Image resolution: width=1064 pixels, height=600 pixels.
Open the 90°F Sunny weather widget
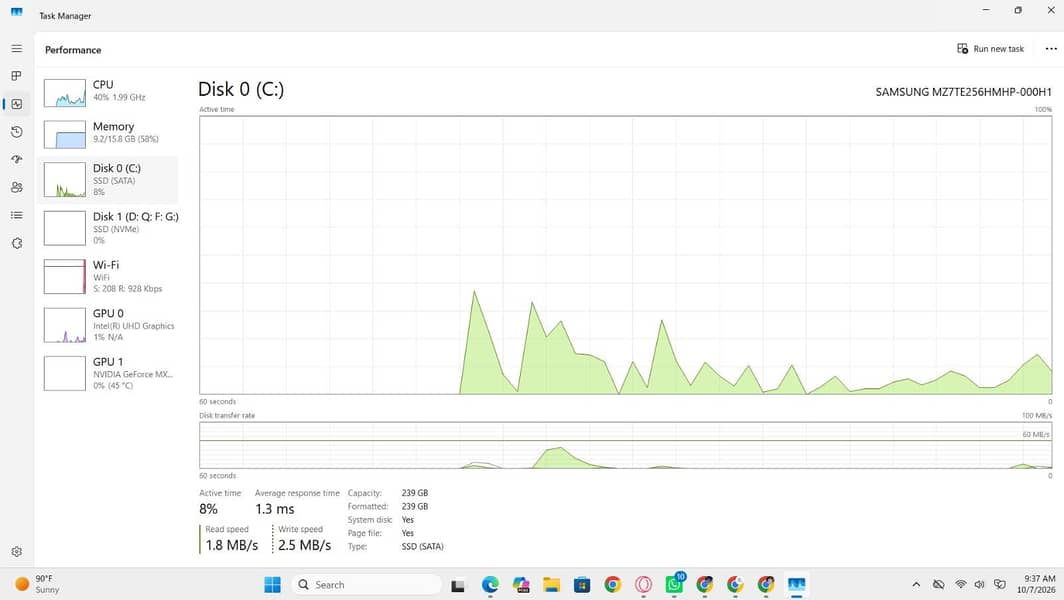(x=38, y=584)
